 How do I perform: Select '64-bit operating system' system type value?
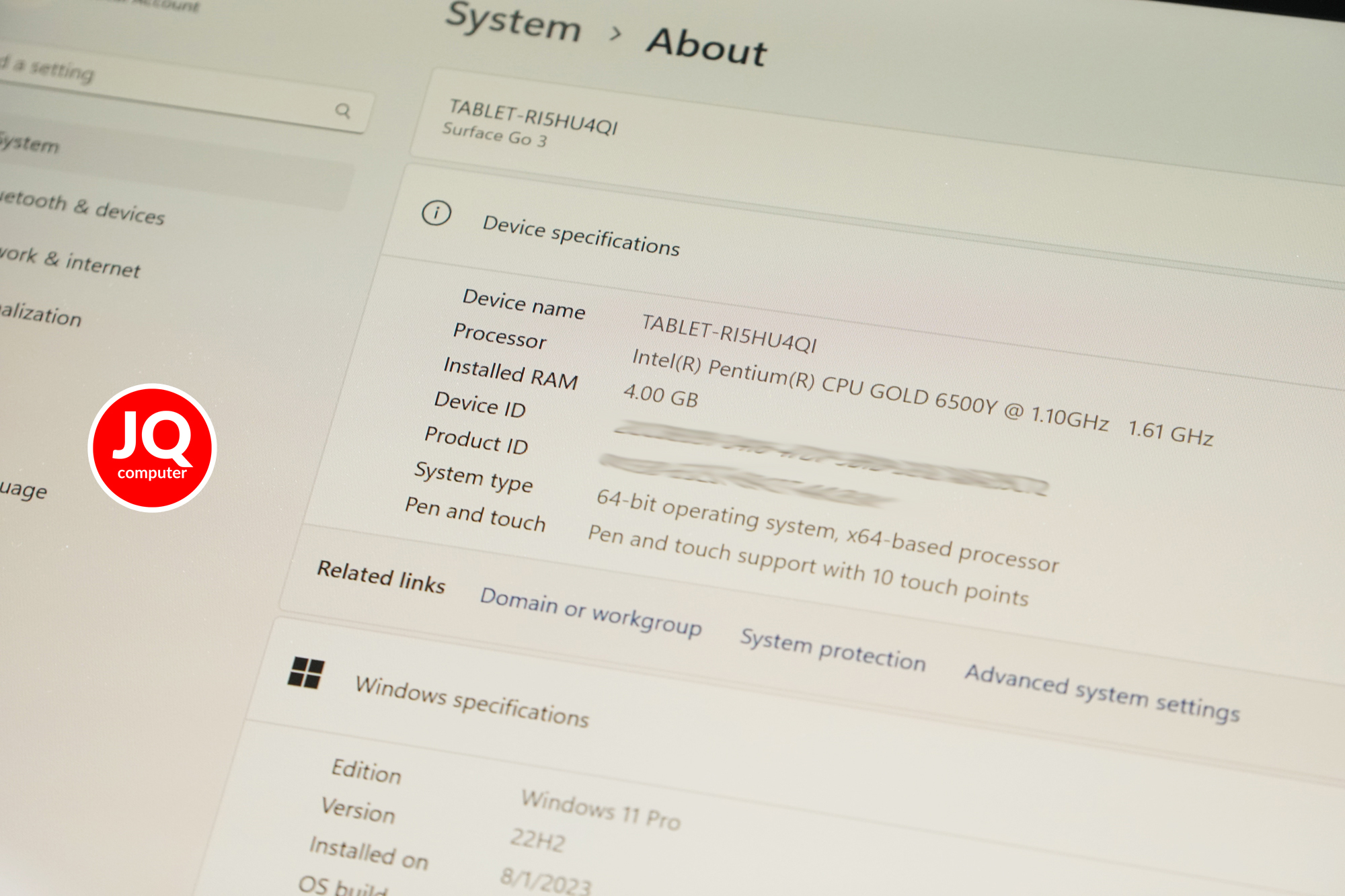pos(827,531)
